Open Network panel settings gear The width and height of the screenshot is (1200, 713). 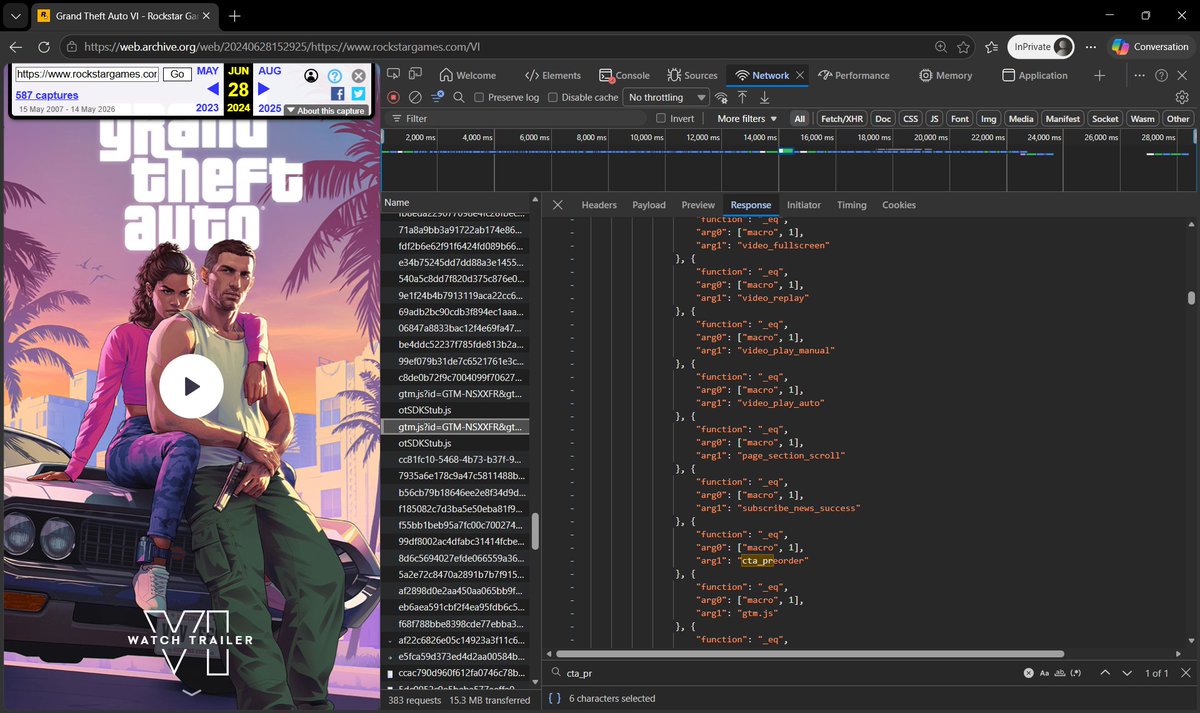coord(1182,97)
